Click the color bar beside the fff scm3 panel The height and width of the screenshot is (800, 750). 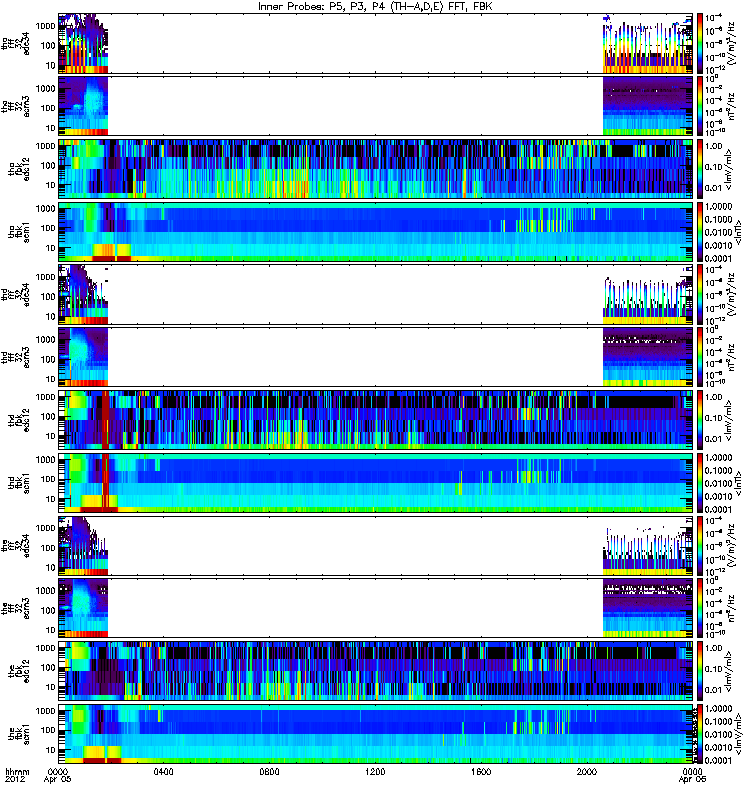(x=700, y=608)
